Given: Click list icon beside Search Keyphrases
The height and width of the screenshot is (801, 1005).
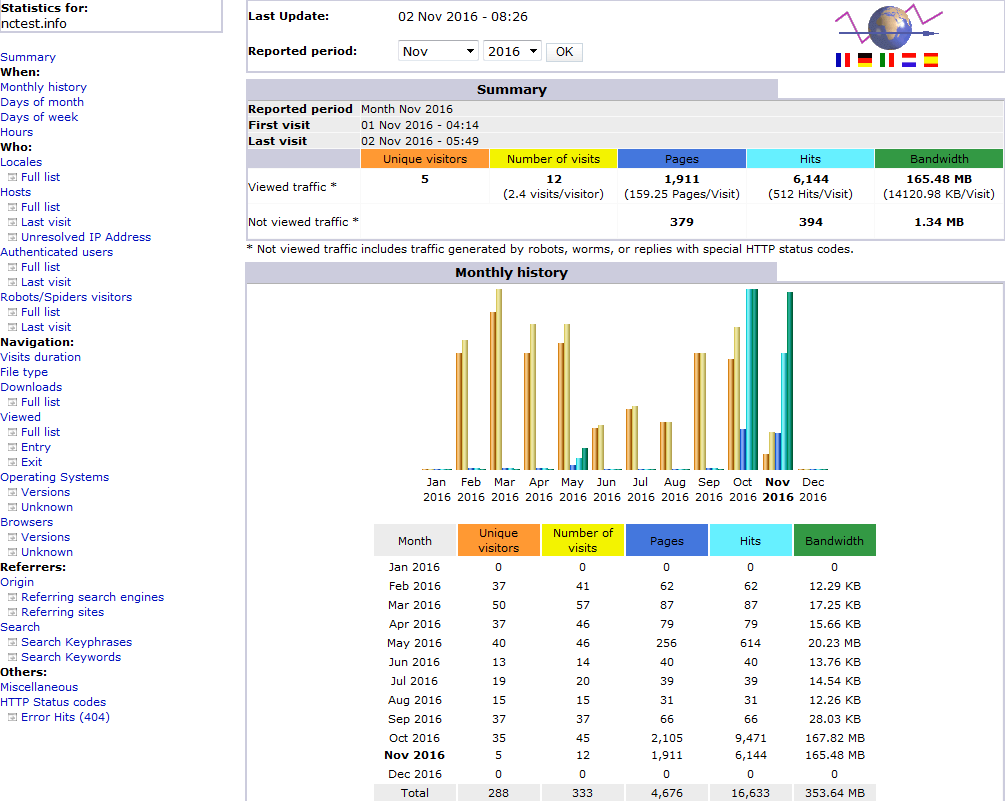Looking at the screenshot, I should [x=13, y=643].
